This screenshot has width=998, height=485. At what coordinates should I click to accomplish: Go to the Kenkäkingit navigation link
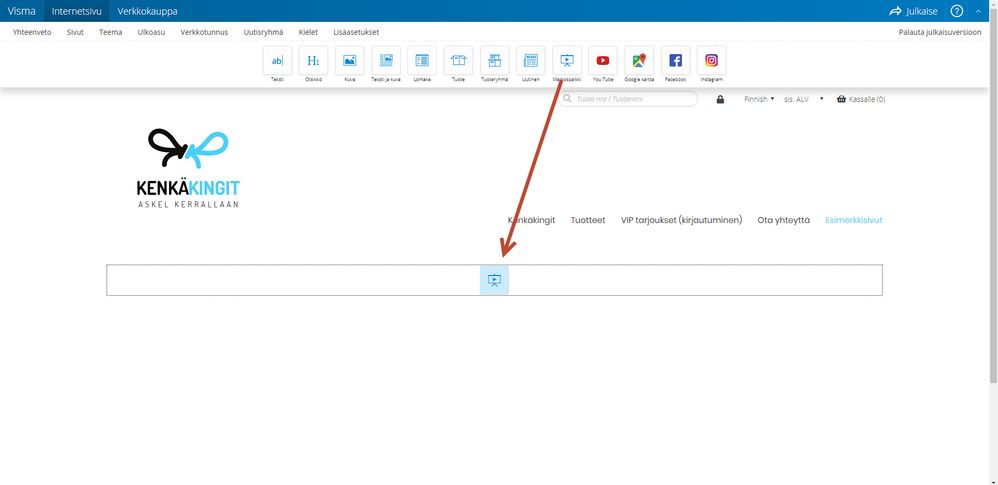(531, 220)
